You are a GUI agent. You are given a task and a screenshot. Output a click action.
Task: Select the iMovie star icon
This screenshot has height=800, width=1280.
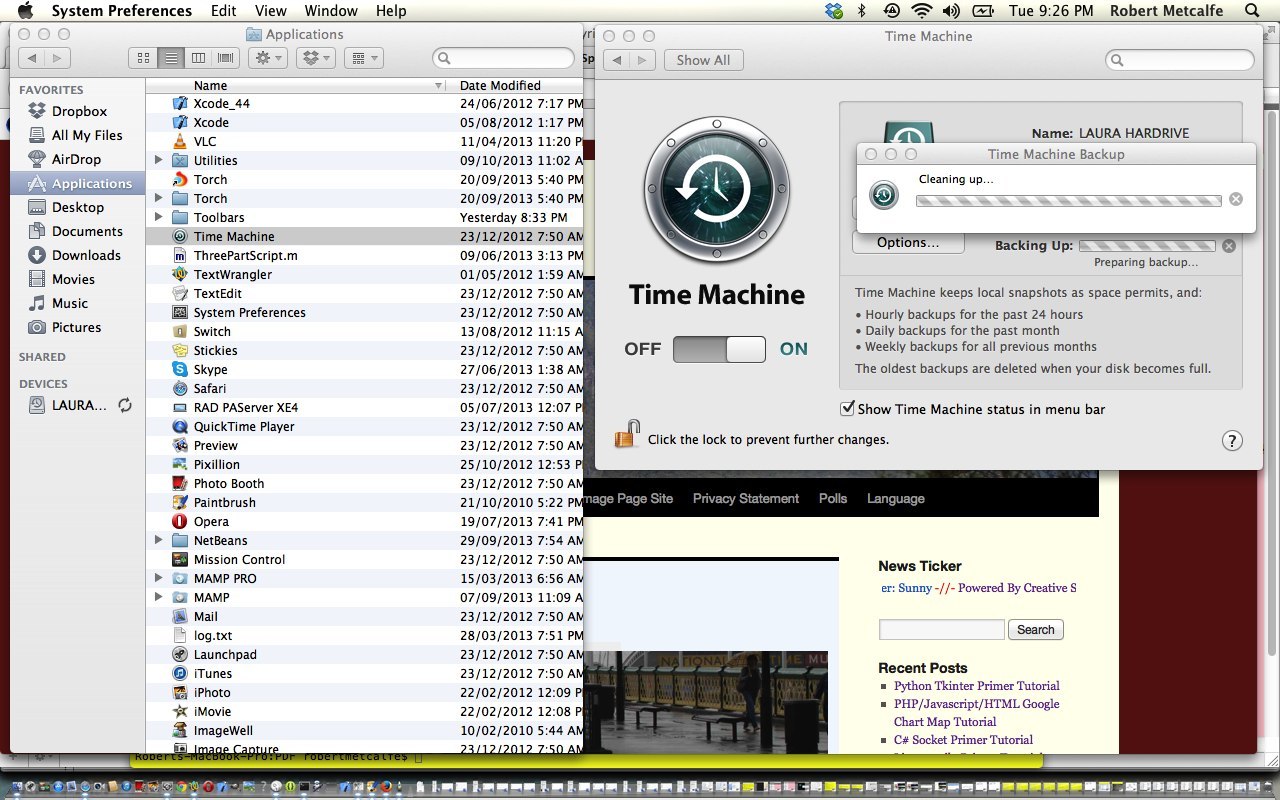180,711
